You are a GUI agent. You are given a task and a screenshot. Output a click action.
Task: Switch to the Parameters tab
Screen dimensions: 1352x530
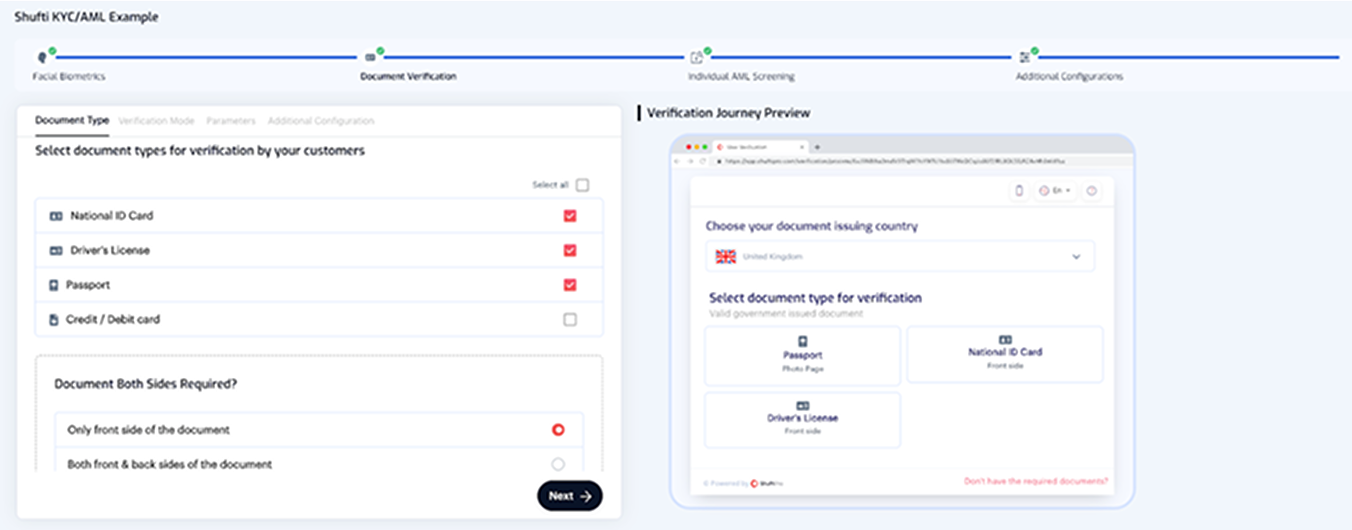[231, 121]
